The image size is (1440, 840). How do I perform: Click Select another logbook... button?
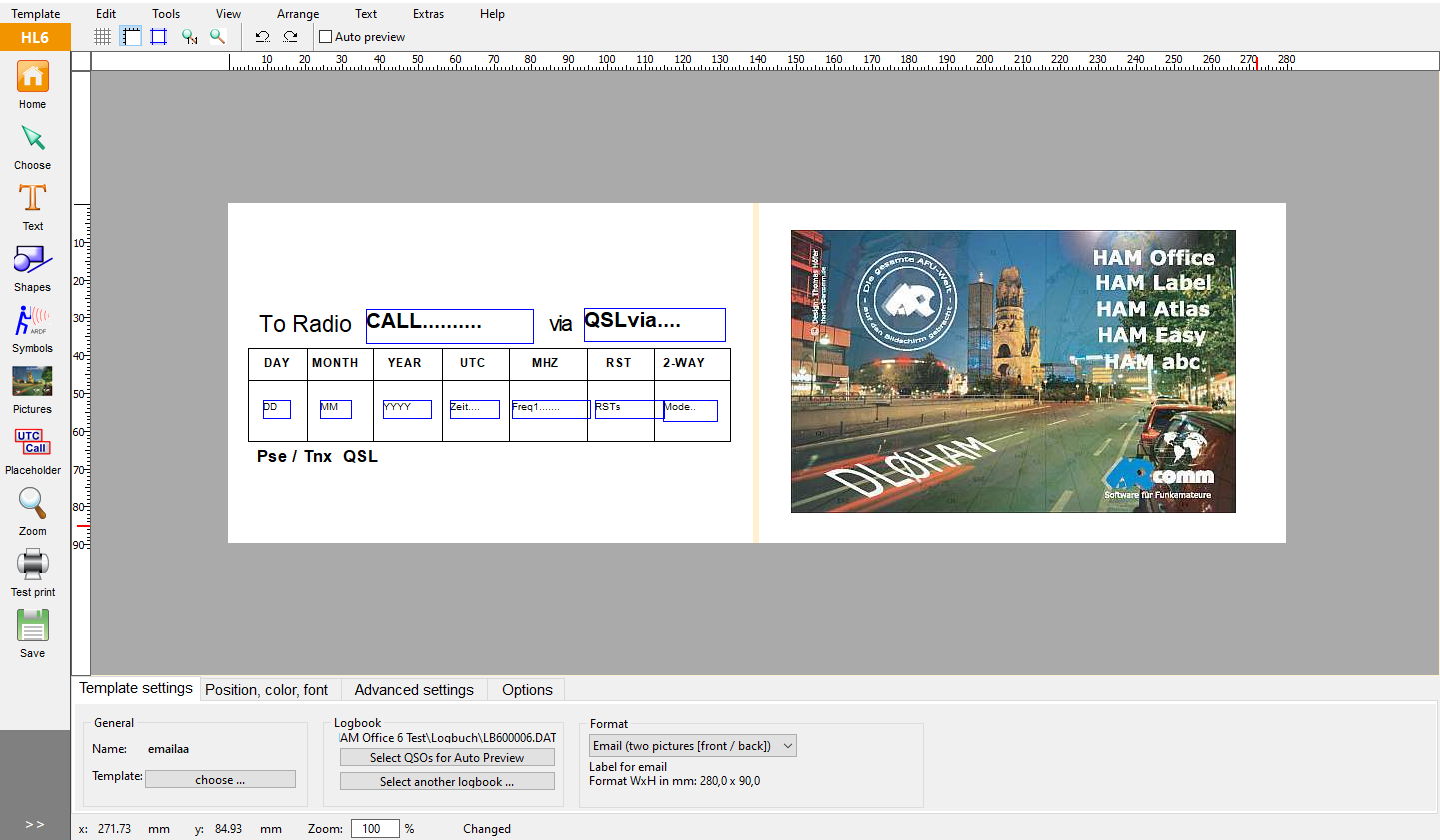coord(447,781)
